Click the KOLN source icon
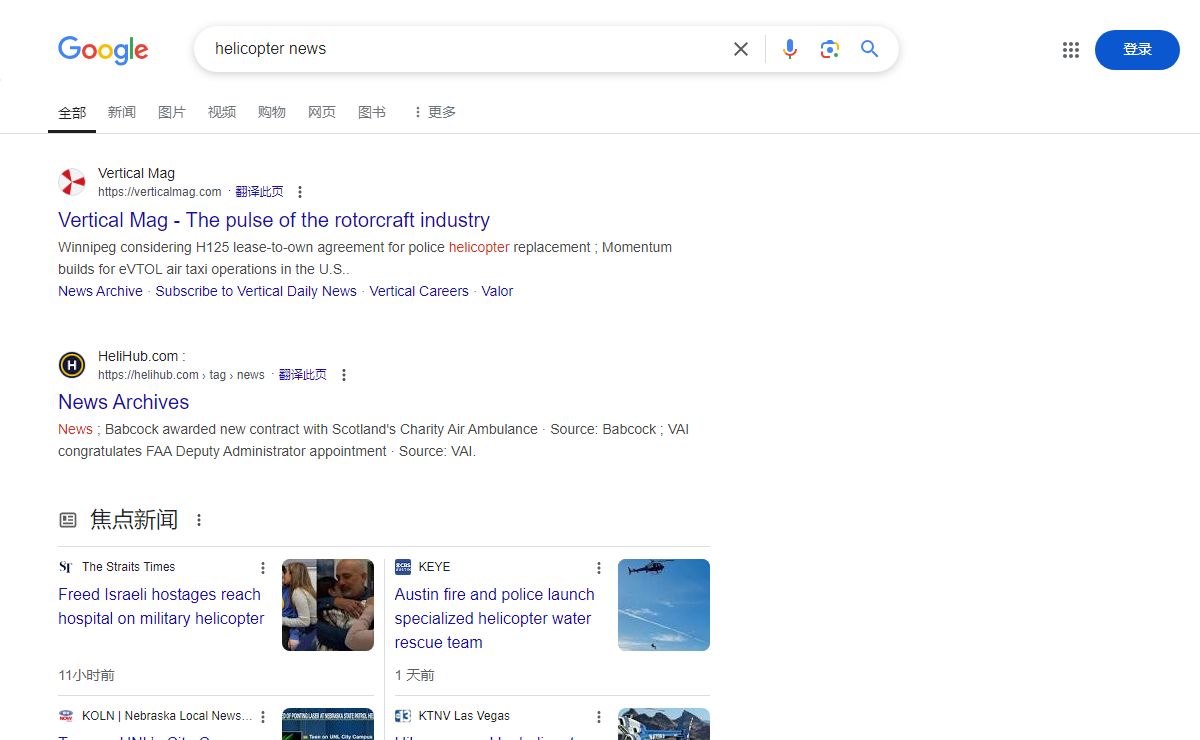The height and width of the screenshot is (740, 1200). 66,716
